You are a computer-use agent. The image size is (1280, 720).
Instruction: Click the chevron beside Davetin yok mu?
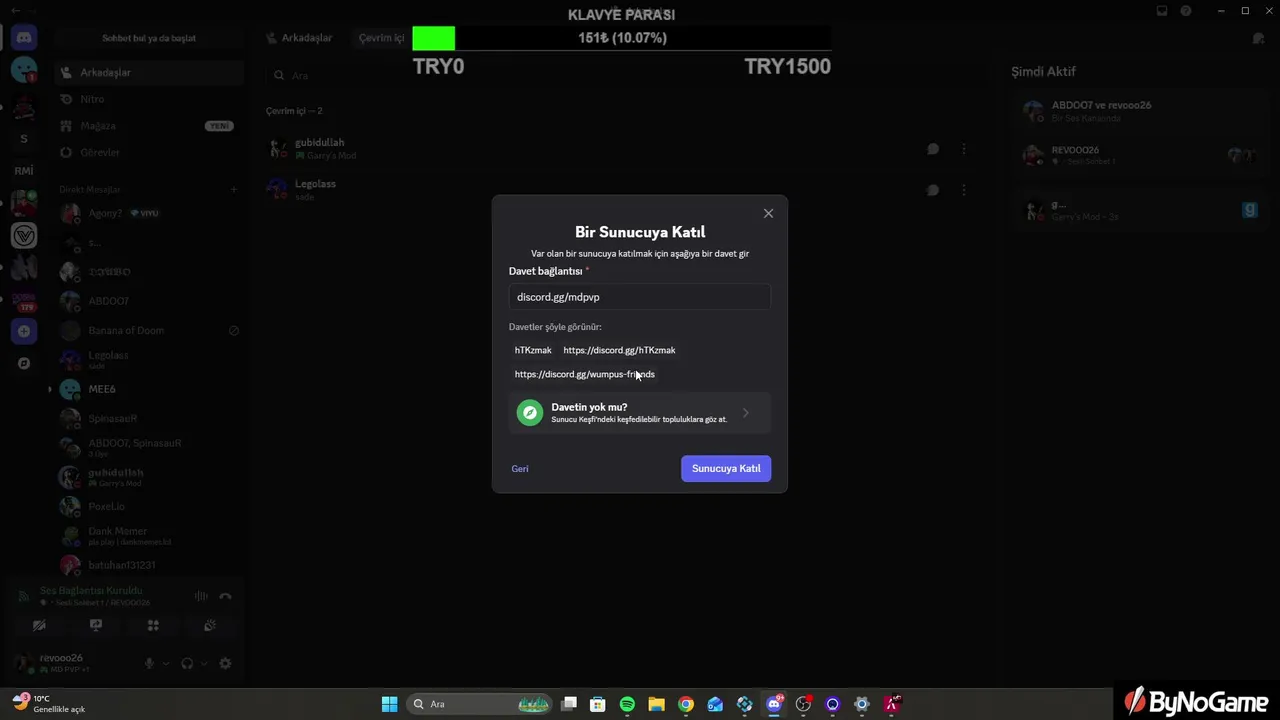746,412
